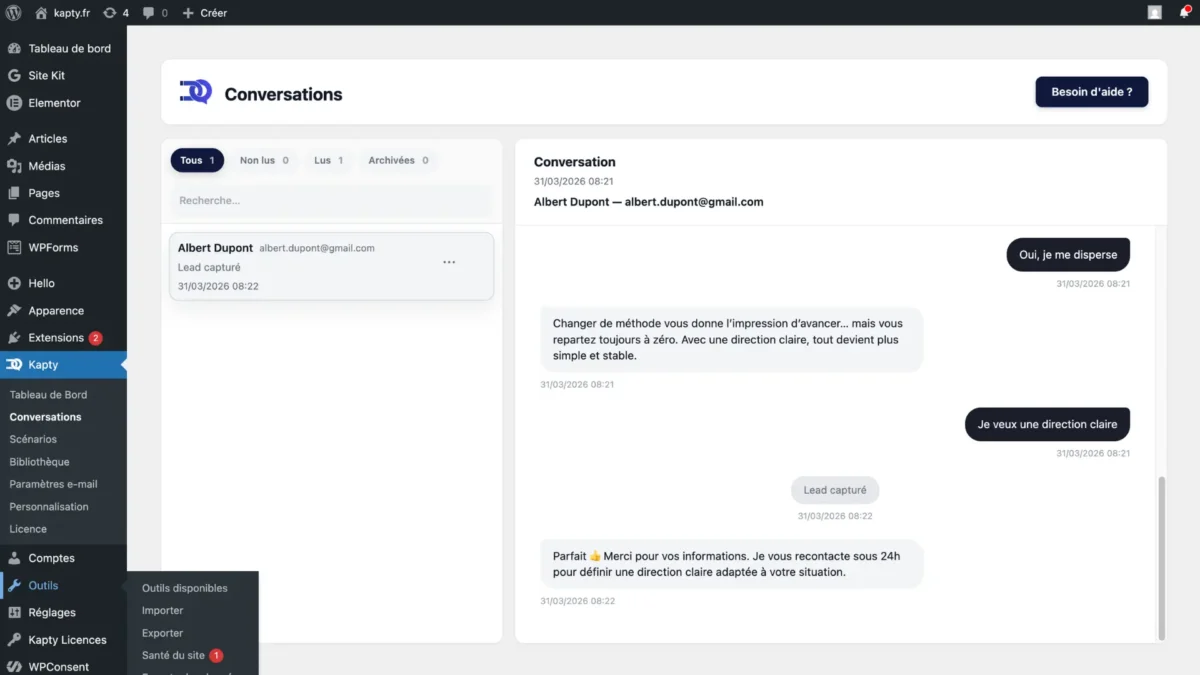Expand the conversation options ellipsis menu
Screen dimensions: 1200x675
[449, 261]
